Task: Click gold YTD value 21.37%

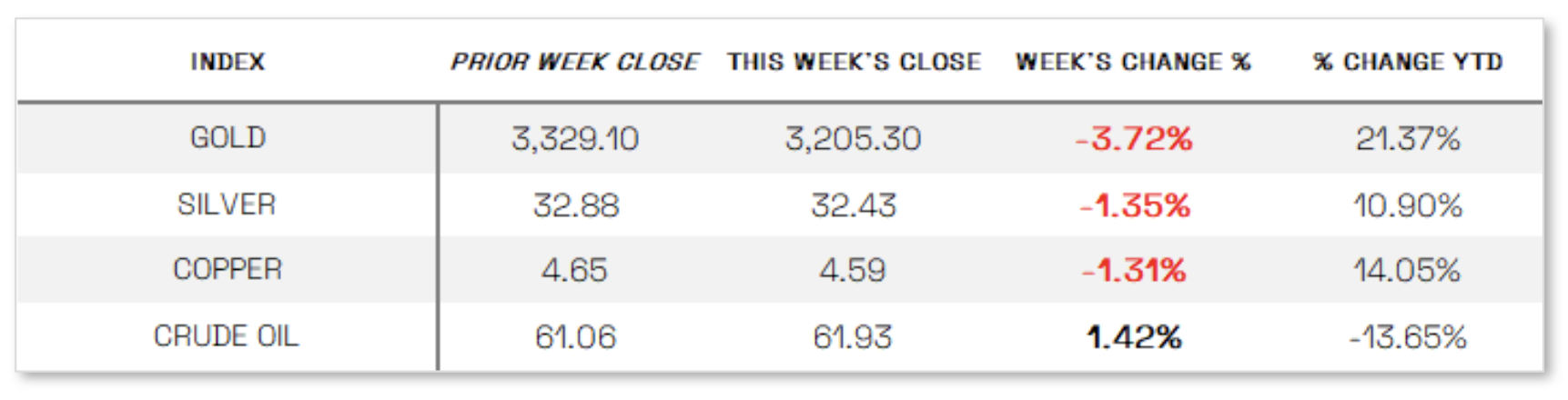Action: click(1408, 138)
